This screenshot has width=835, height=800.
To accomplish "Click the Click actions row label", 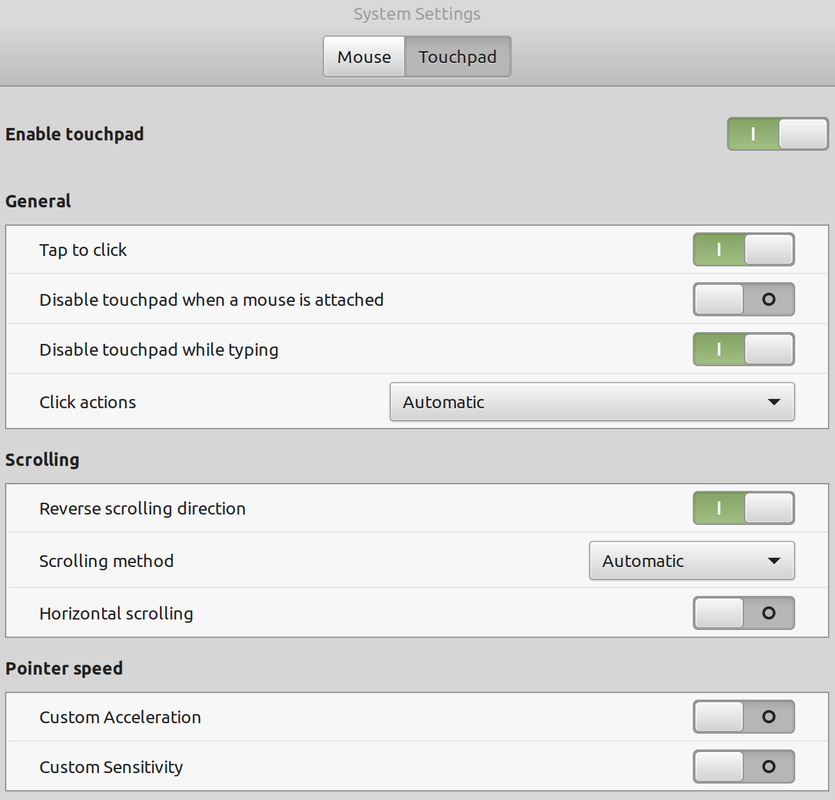I will click(87, 402).
